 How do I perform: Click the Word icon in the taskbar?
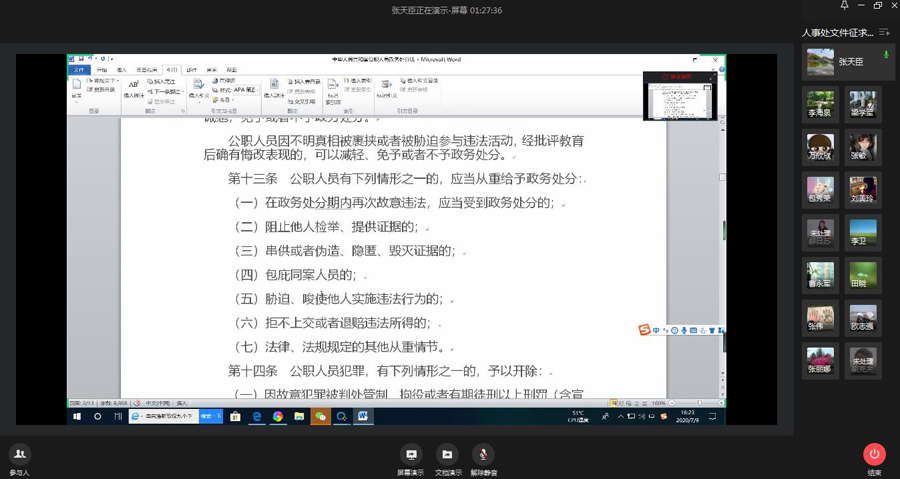(363, 416)
